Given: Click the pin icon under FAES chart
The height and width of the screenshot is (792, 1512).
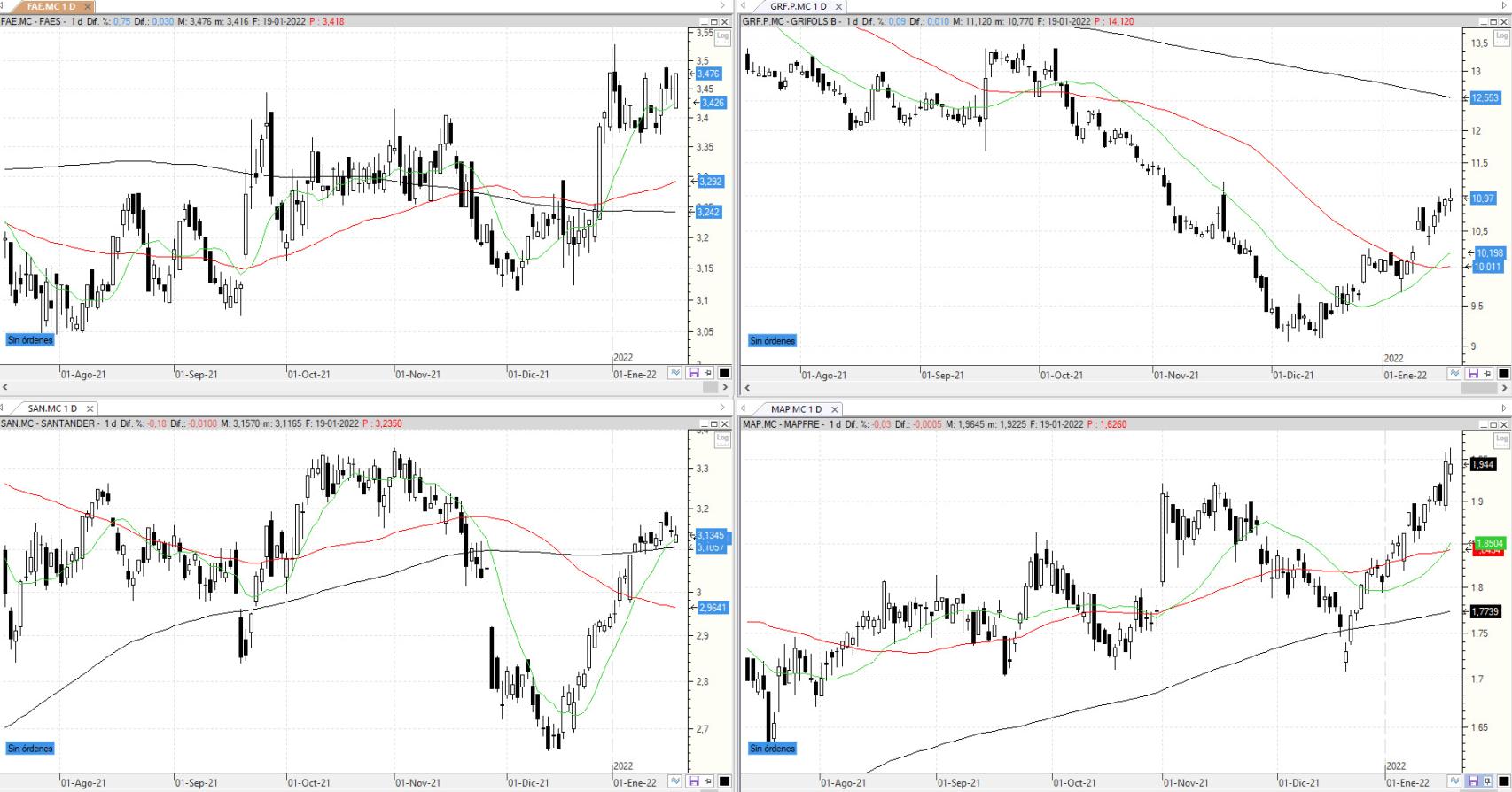Looking at the screenshot, I should pos(708,374).
